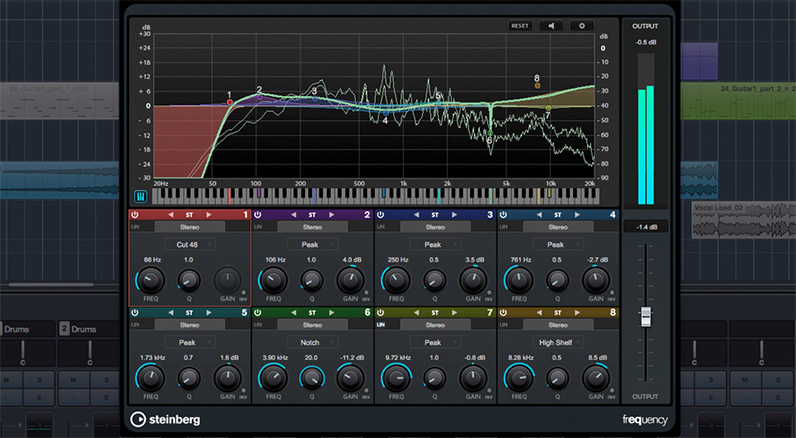
Task: Click band 6 Q knob at 20.0
Action: click(x=312, y=378)
